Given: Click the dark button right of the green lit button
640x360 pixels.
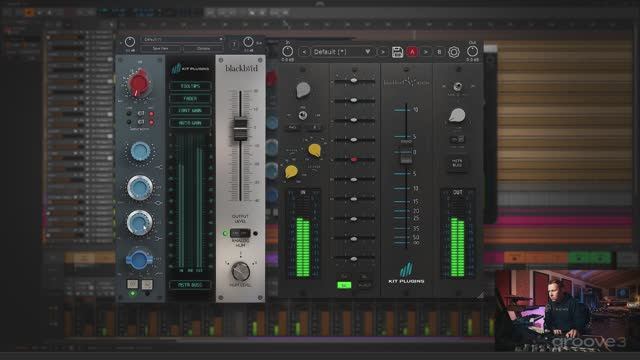Looking at the screenshot, I should coord(364,285).
